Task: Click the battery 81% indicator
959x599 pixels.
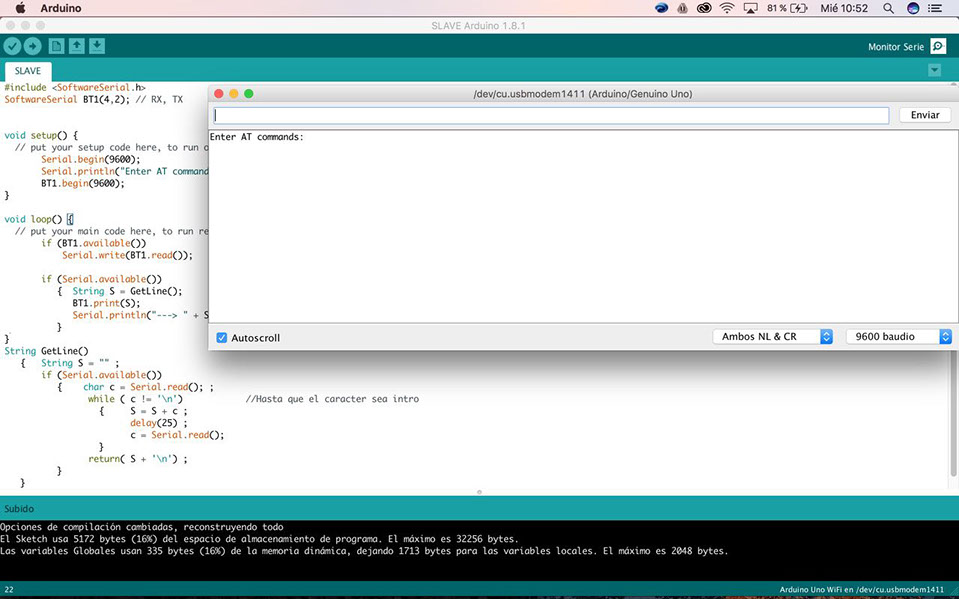Action: point(787,8)
